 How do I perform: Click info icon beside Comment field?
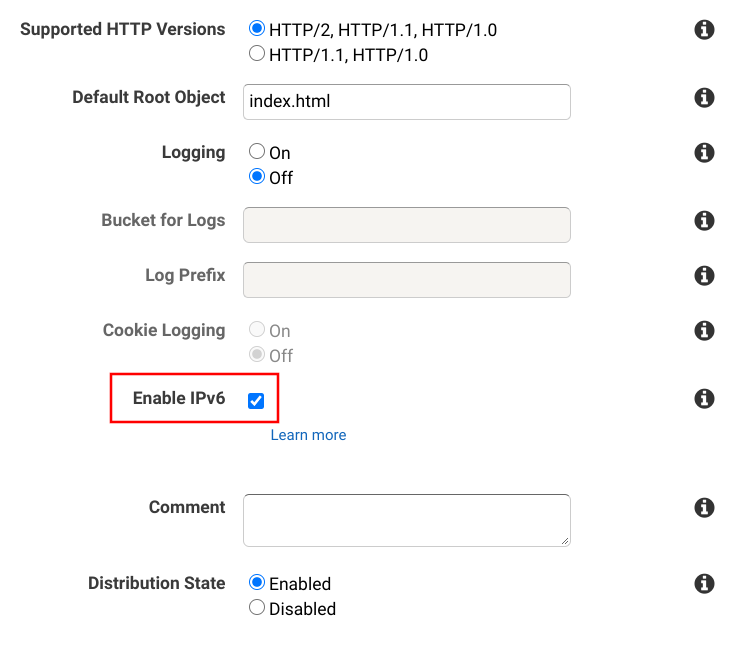point(704,508)
